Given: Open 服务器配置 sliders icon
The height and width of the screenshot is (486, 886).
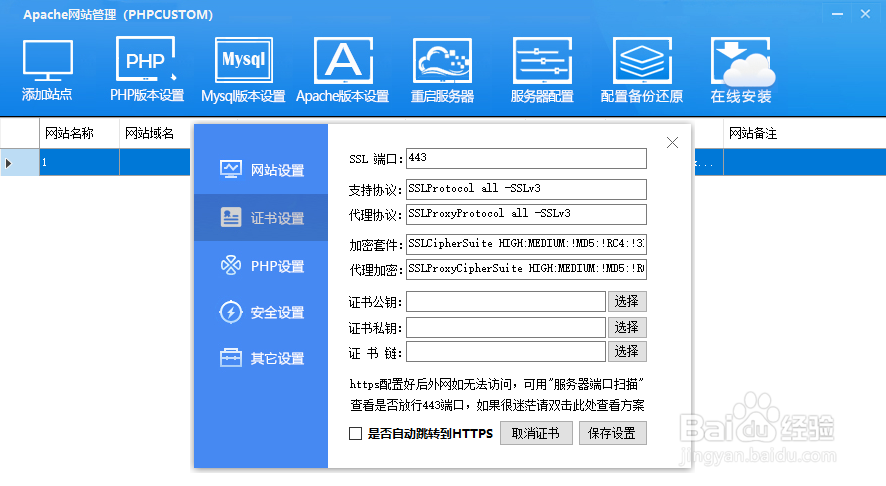Looking at the screenshot, I should click(542, 60).
